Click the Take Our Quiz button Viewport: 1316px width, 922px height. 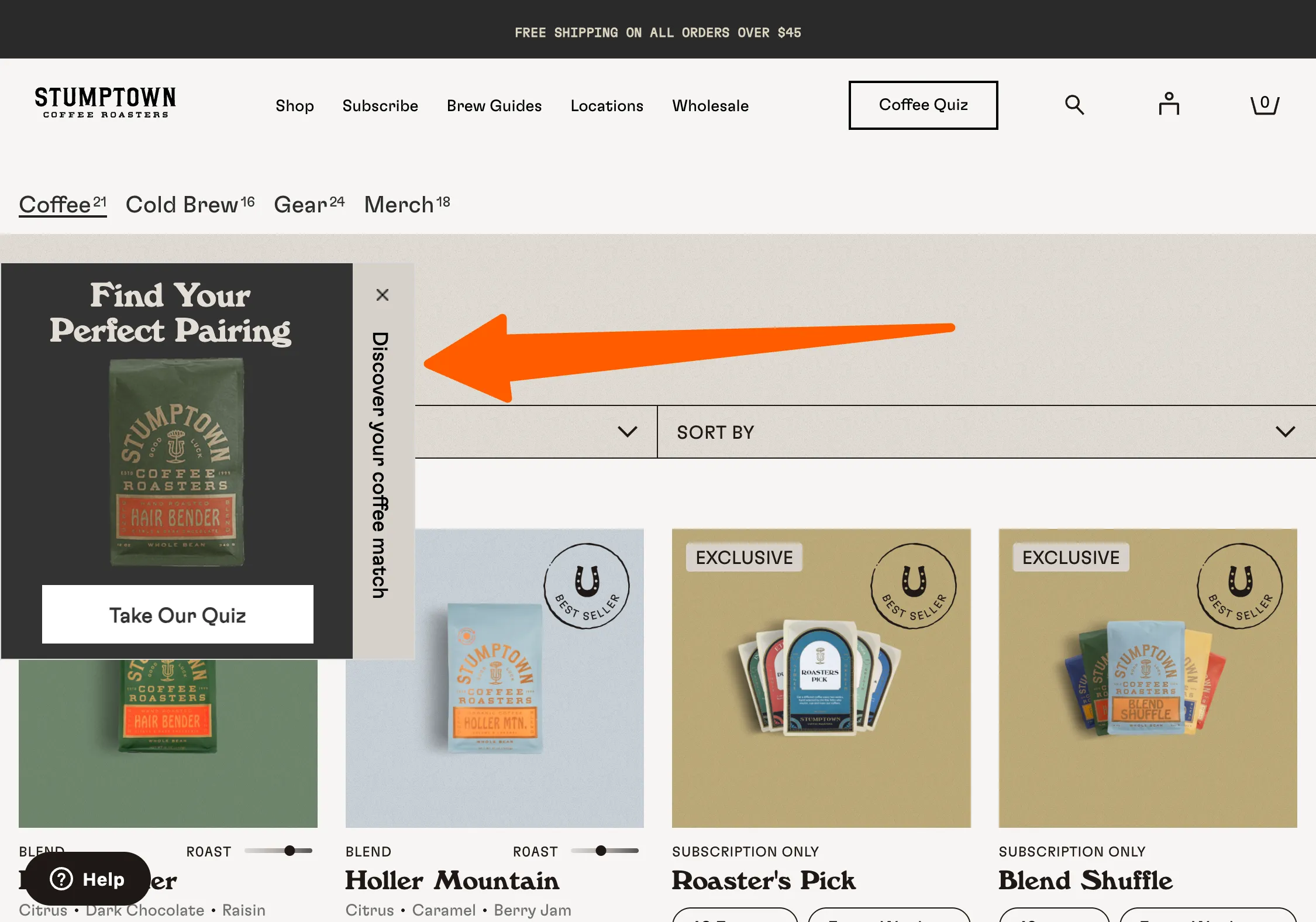point(178,614)
